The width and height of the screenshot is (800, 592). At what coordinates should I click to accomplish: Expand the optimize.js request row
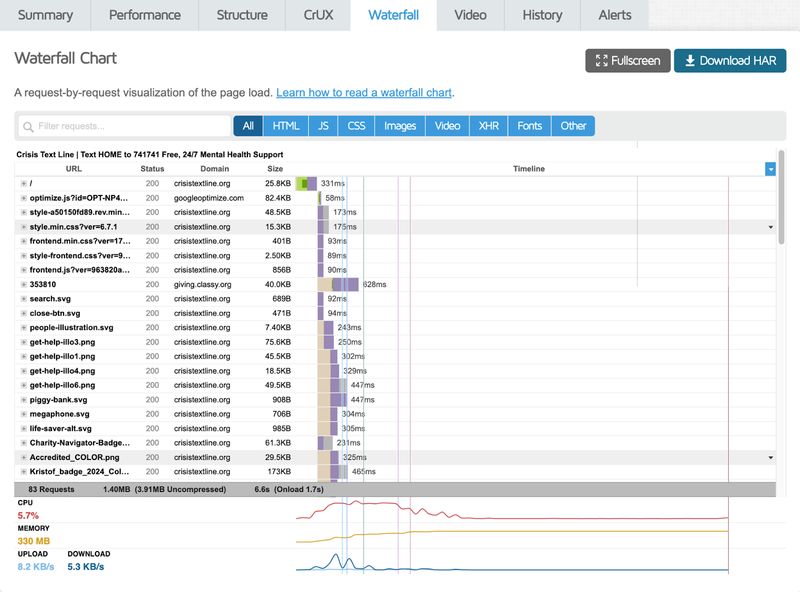pyautogui.click(x=22, y=199)
